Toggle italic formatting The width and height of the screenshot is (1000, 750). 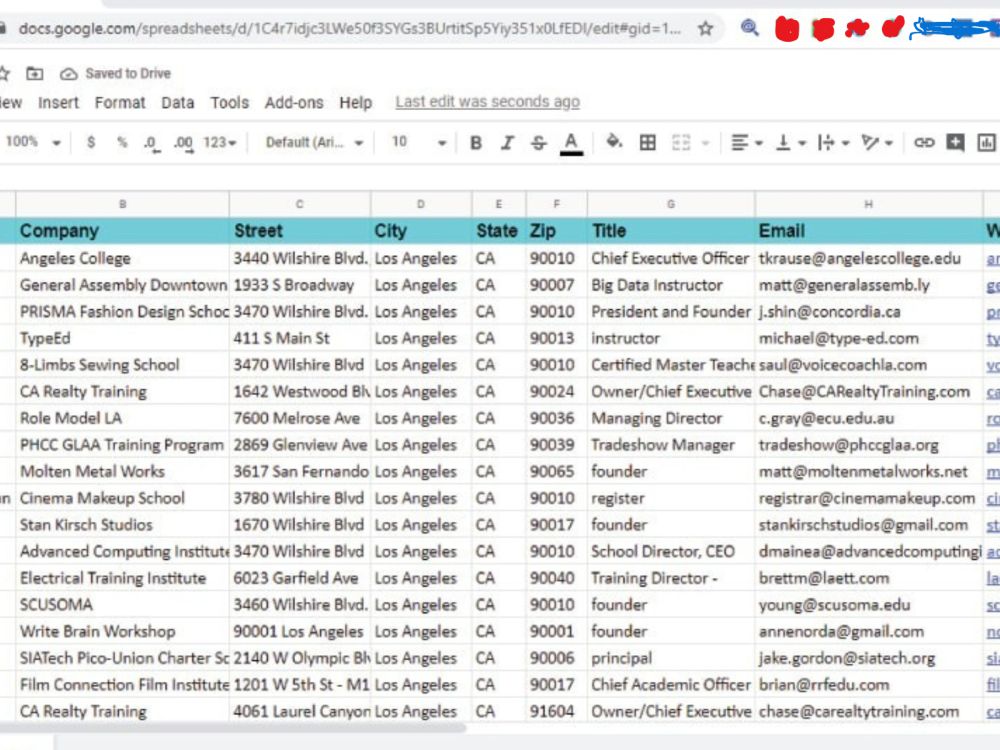[x=507, y=142]
